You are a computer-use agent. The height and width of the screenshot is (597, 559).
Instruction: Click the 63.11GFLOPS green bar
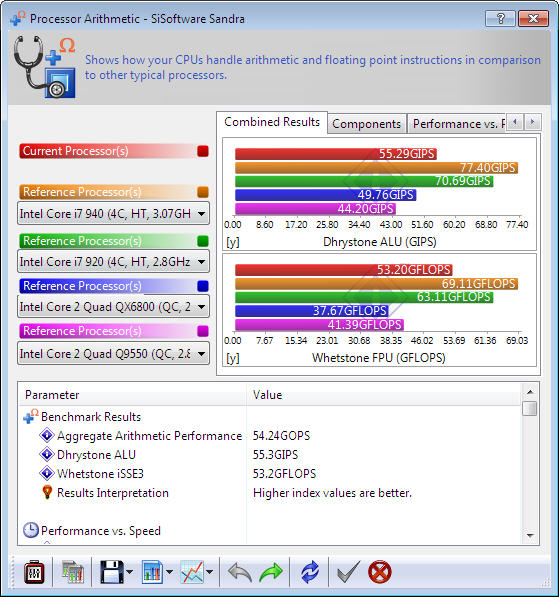point(364,297)
